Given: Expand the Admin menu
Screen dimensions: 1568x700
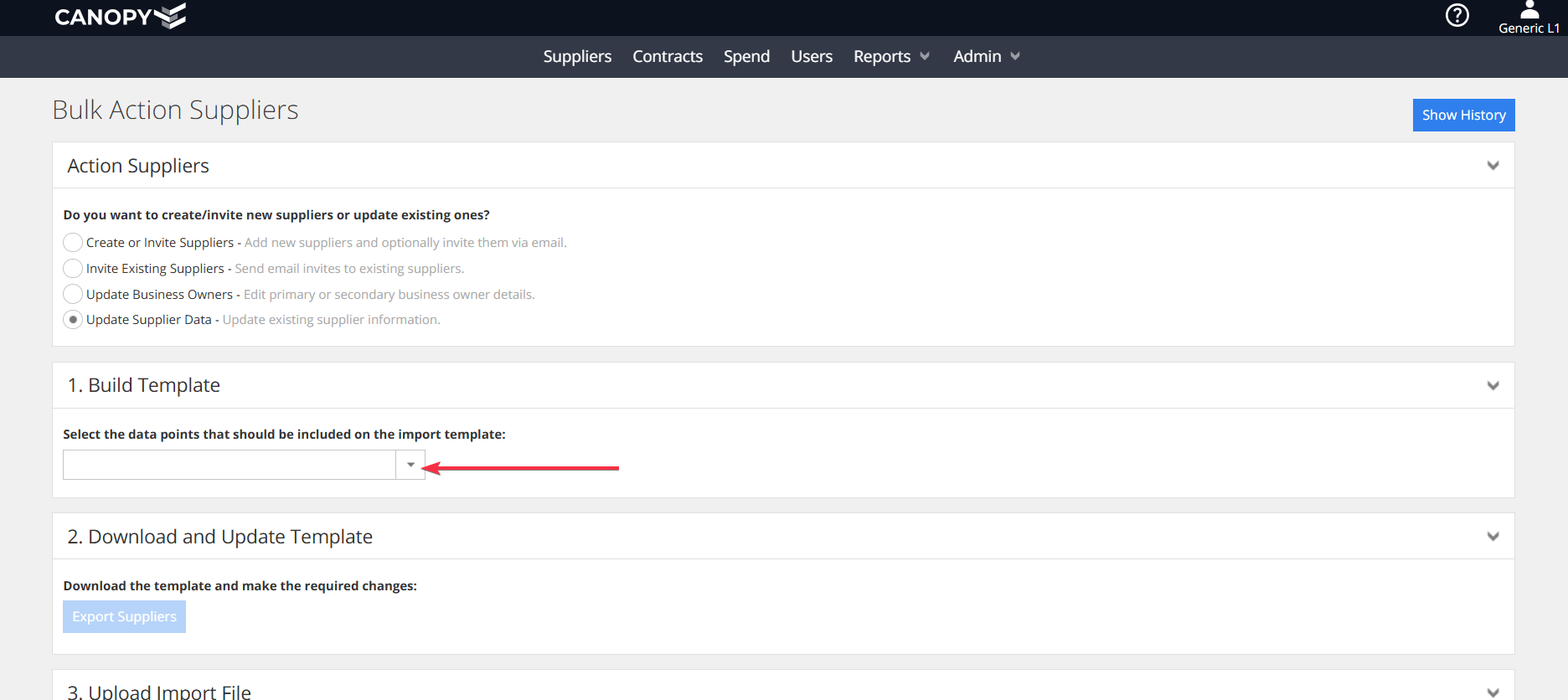Looking at the screenshot, I should (986, 56).
